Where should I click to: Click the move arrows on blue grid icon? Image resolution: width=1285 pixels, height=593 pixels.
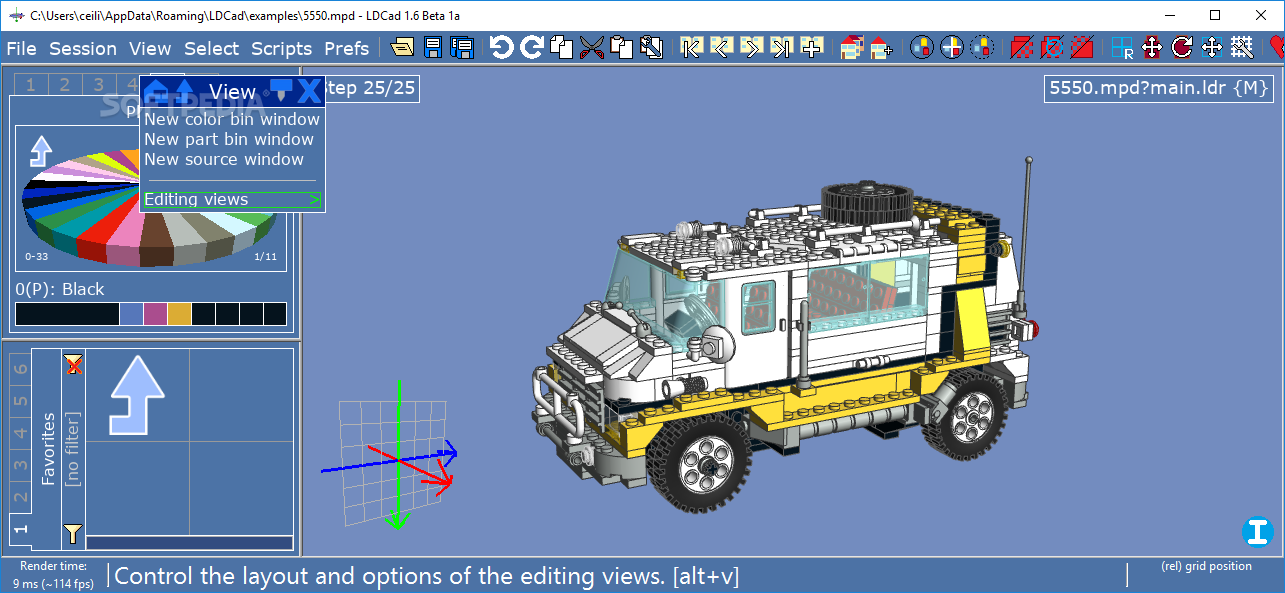point(1212,47)
